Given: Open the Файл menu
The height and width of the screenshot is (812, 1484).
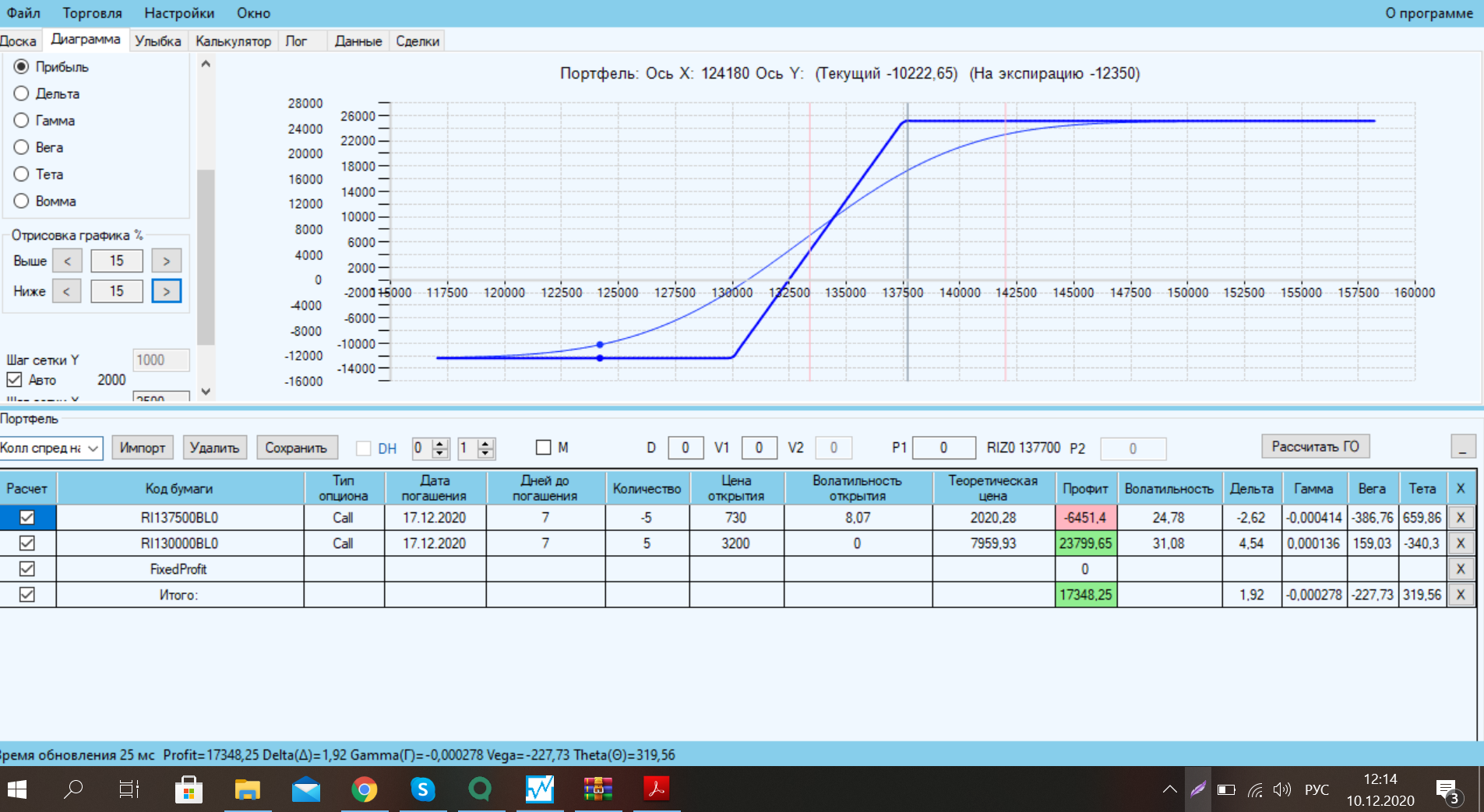Looking at the screenshot, I should pos(23,13).
